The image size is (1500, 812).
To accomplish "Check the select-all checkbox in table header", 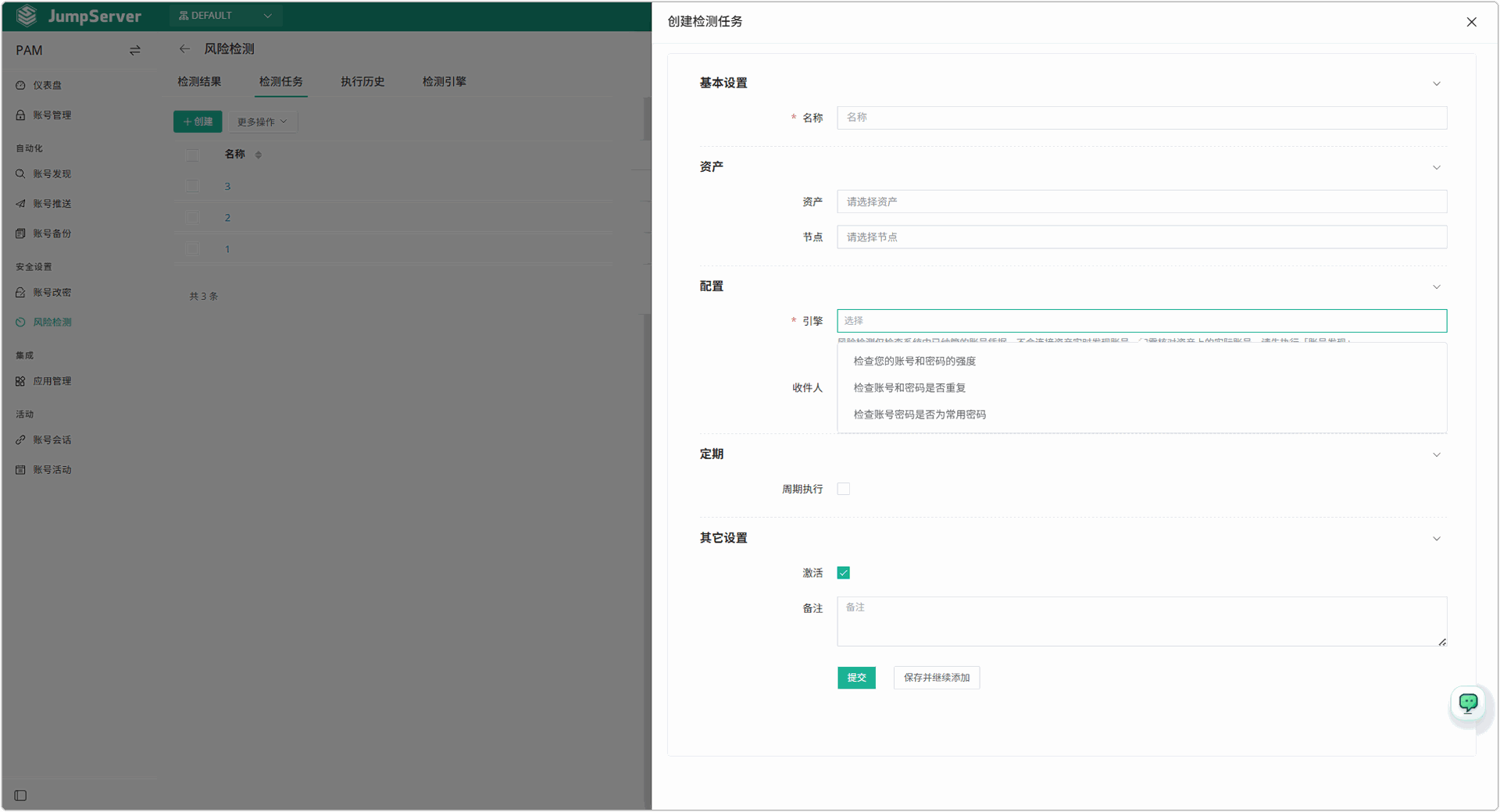I will coord(192,155).
